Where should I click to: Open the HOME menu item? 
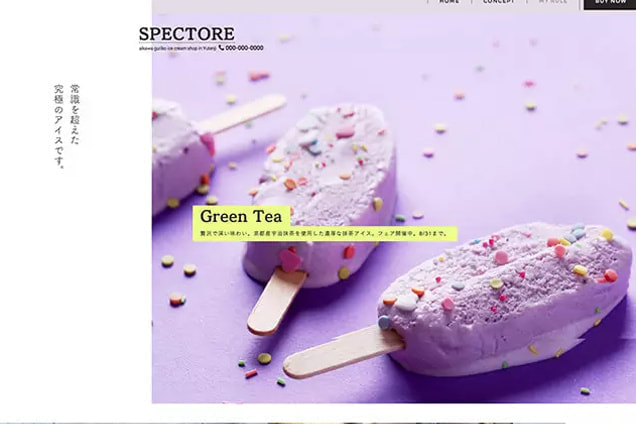[449, 2]
